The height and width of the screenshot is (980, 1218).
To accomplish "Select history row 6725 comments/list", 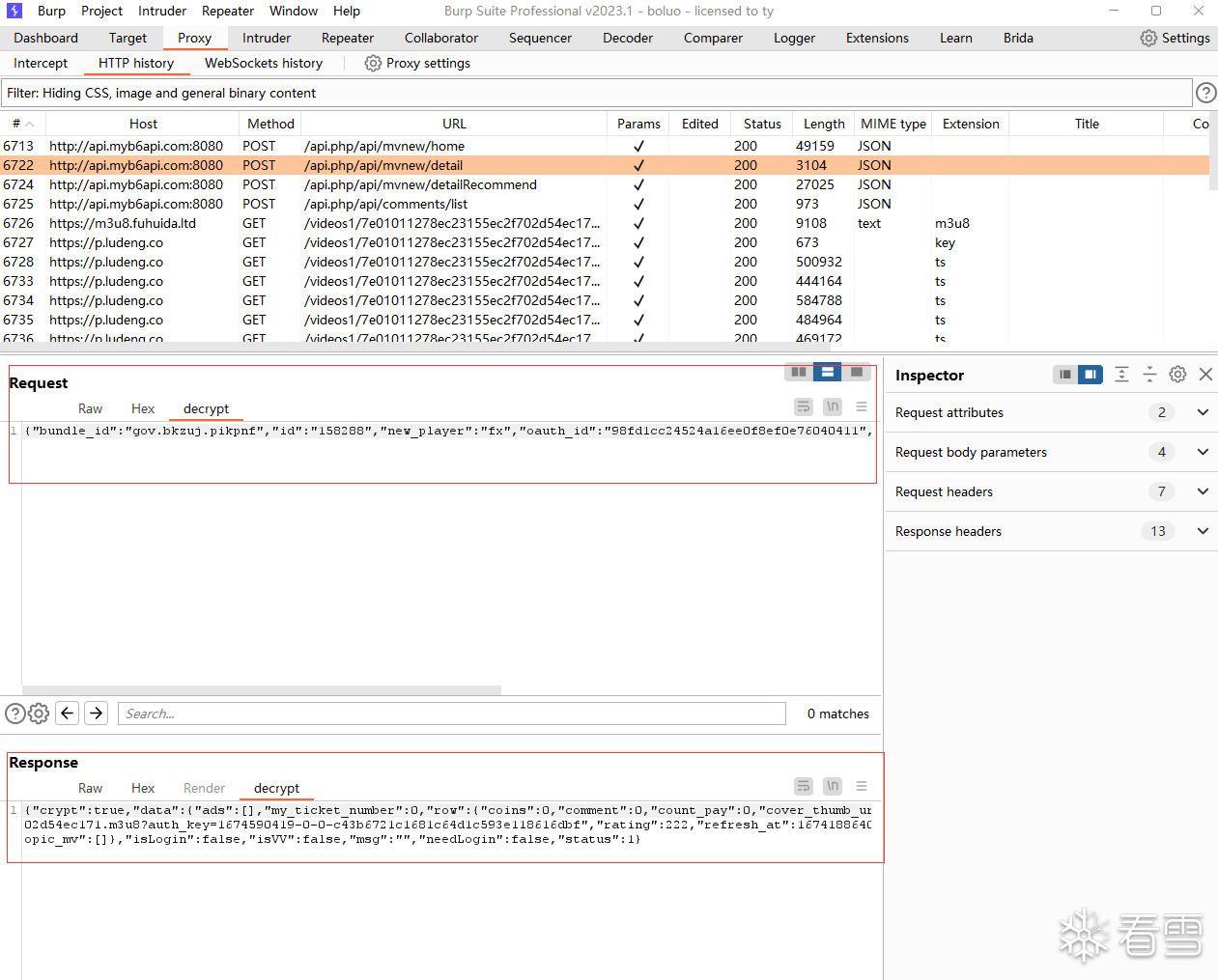I will 605,204.
